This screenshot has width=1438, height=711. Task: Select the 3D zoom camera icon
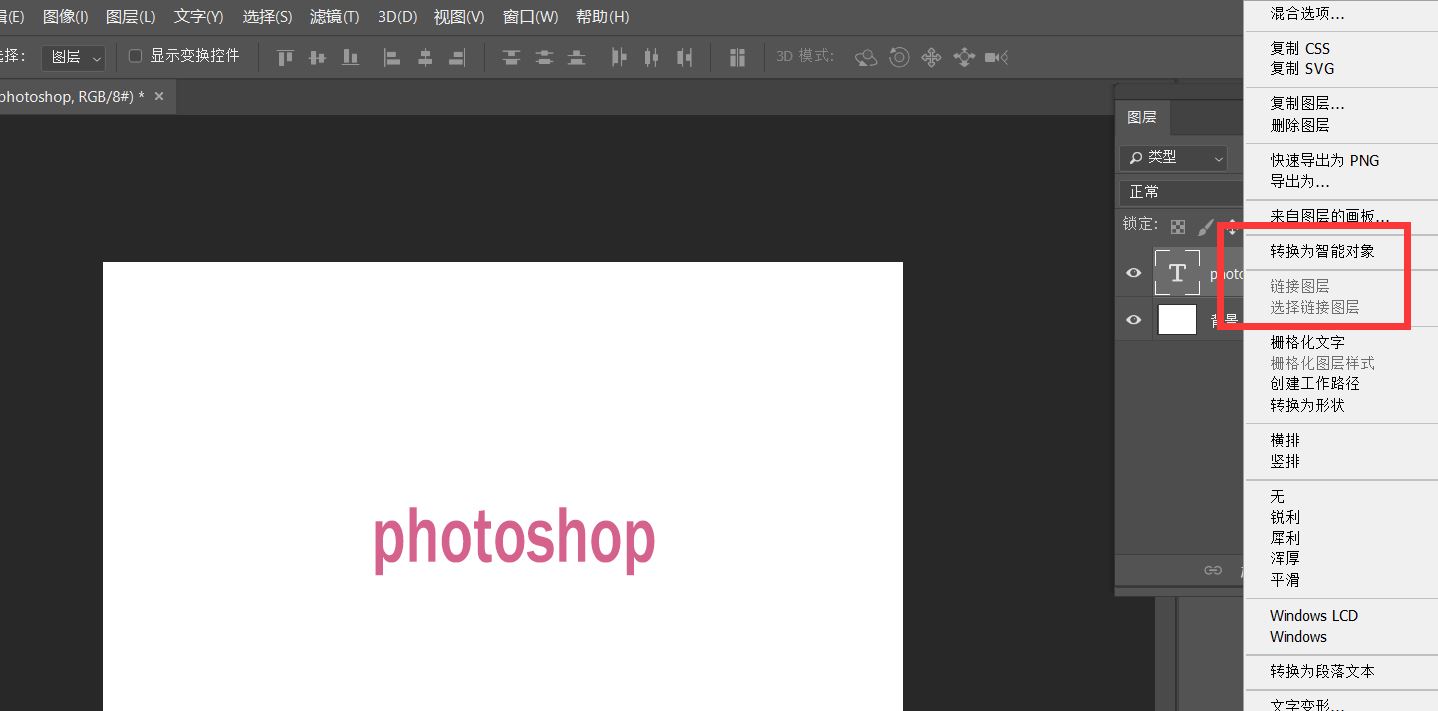click(996, 57)
